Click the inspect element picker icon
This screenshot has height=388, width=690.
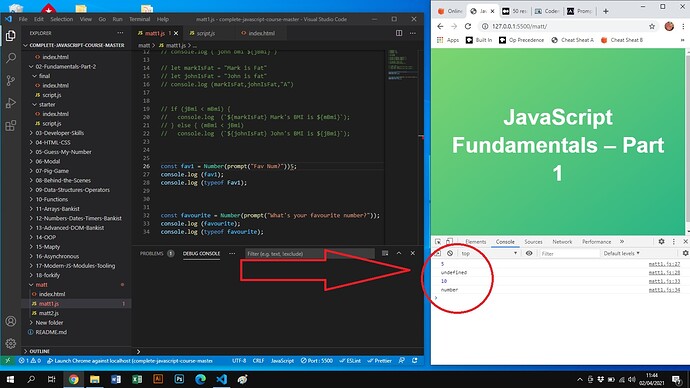coord(438,242)
